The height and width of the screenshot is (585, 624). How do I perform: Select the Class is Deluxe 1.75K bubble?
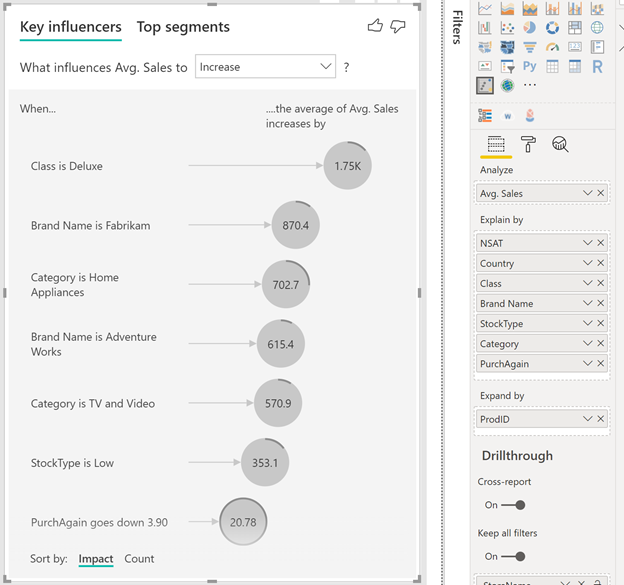coord(347,166)
